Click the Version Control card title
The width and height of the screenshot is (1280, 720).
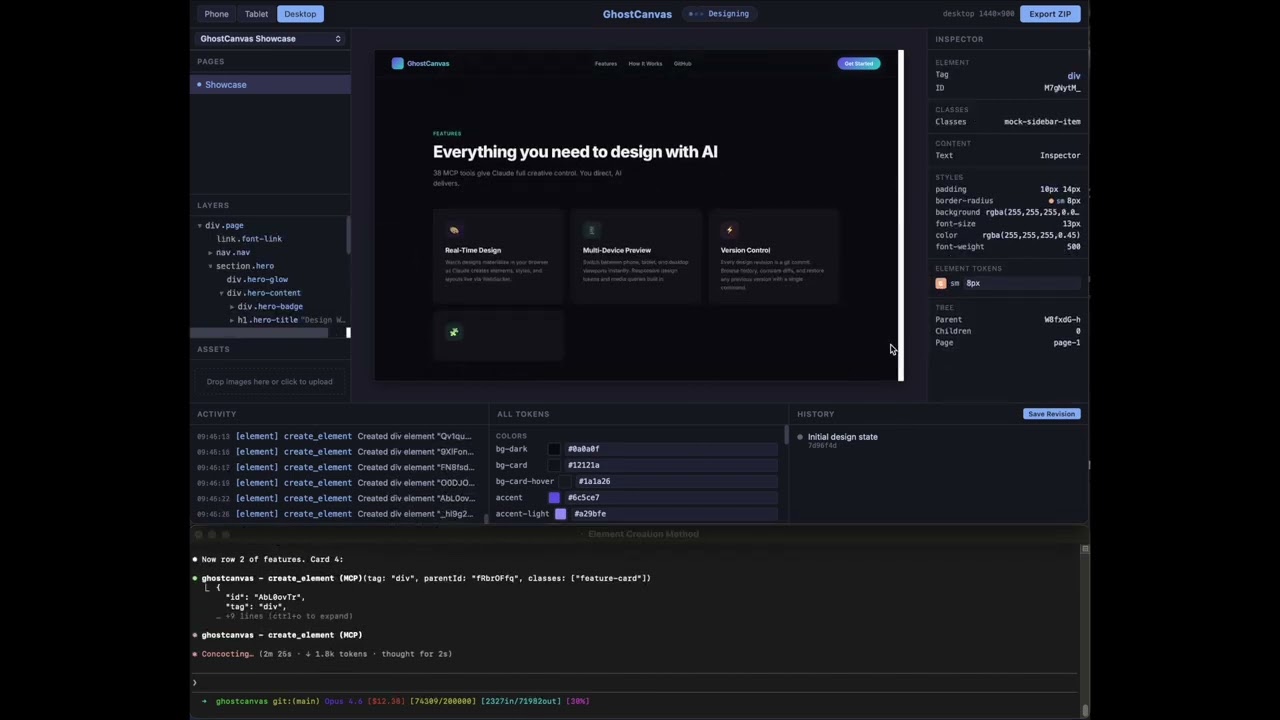click(745, 250)
